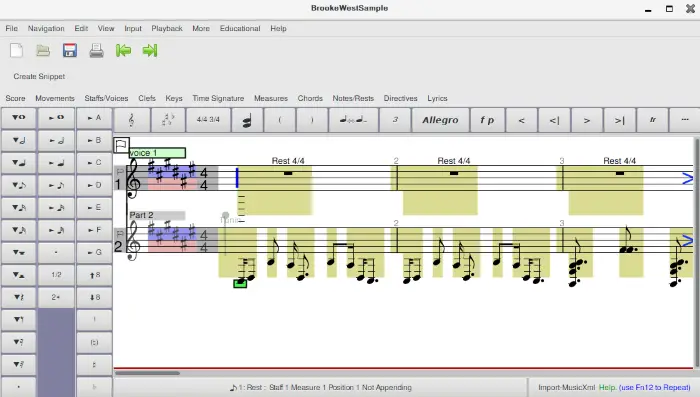The height and width of the screenshot is (397, 700).
Task: Open the Score object menu
Action: coord(15,98)
